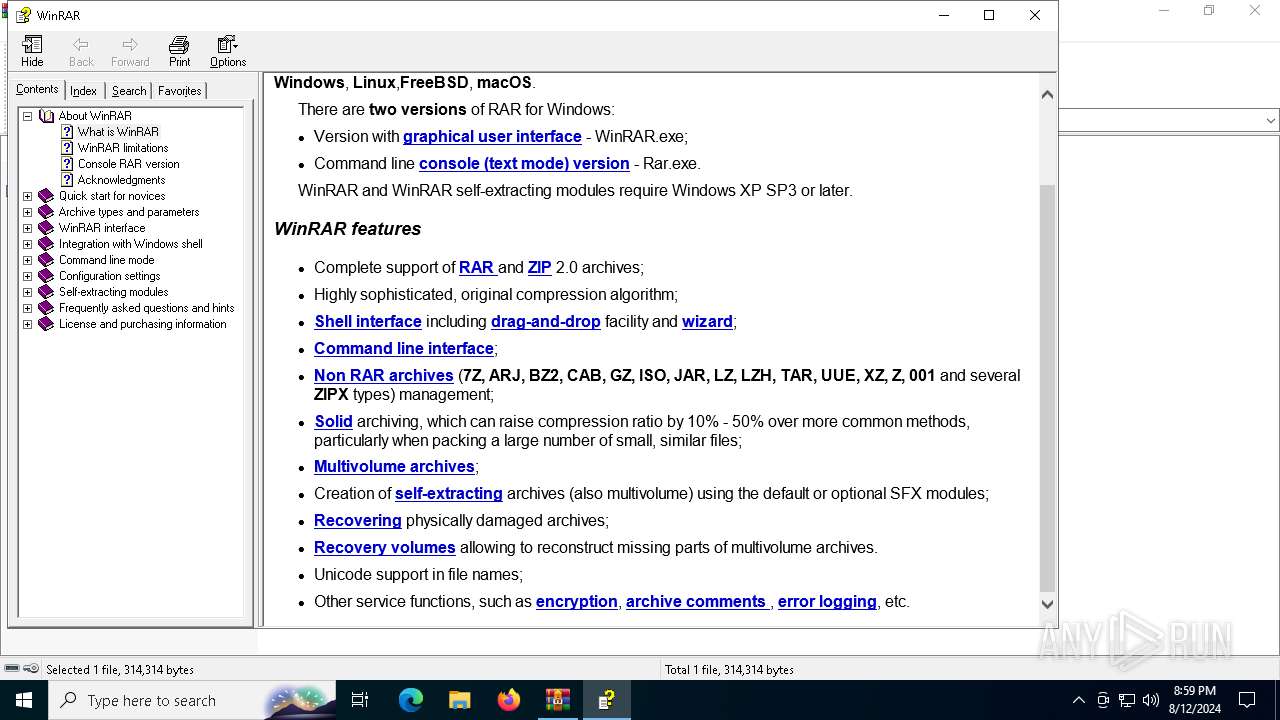Select the 'Acknowledgments' topic icon
The image size is (1280, 720).
67,180
